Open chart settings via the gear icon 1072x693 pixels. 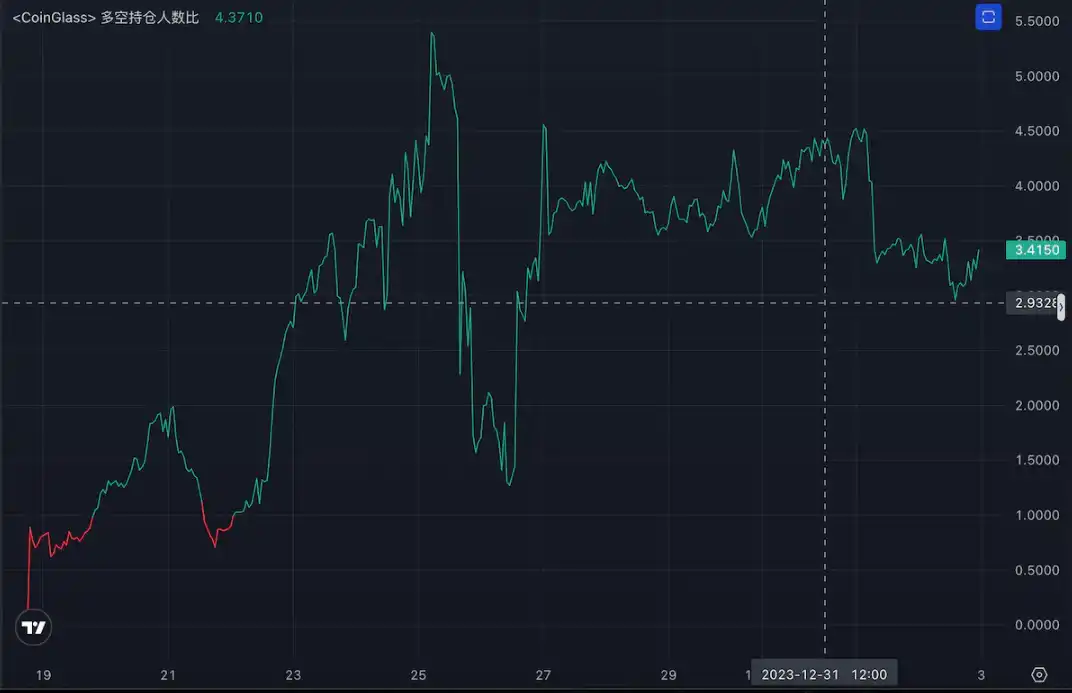[1039, 674]
